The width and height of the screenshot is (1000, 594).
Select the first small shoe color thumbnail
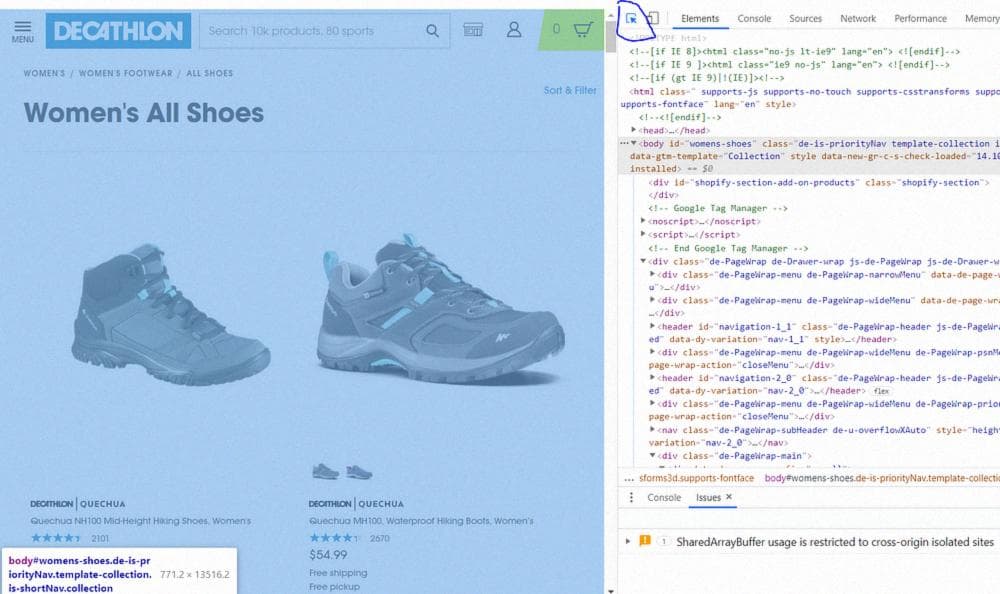325,471
